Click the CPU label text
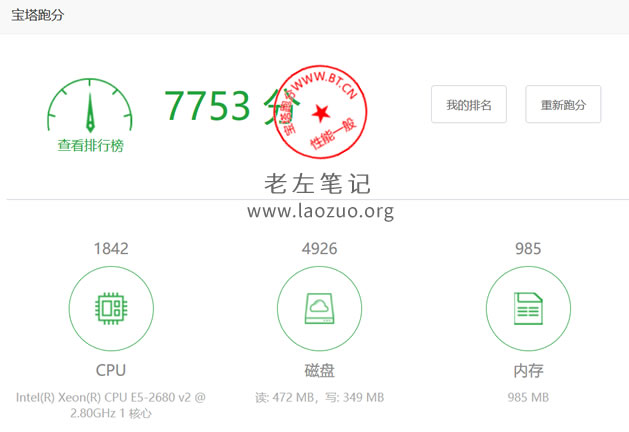629x432 pixels. (x=111, y=370)
